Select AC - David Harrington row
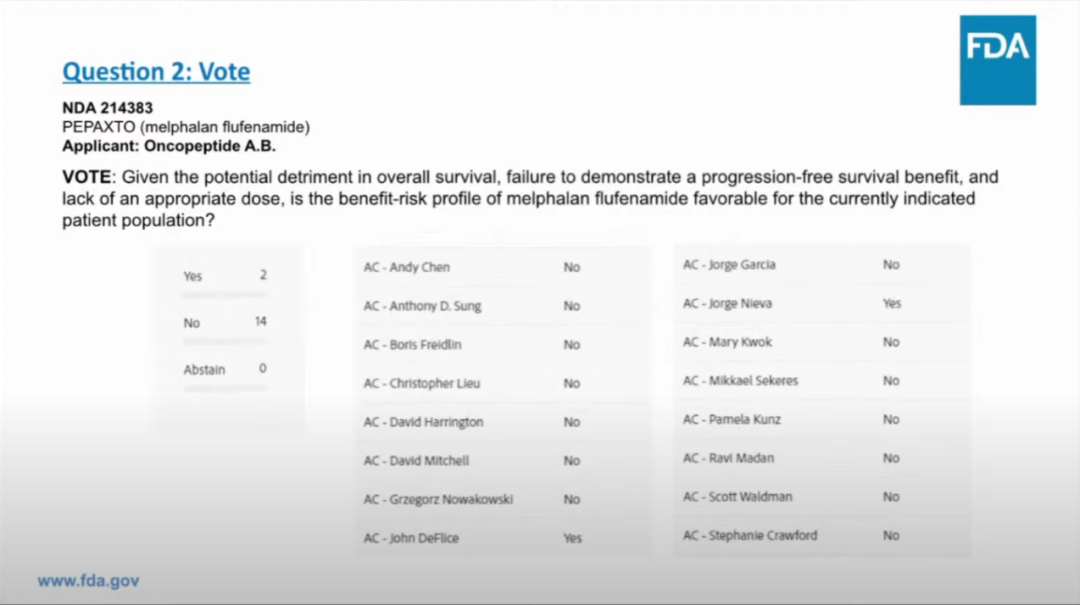1080x605 pixels. (x=502, y=422)
